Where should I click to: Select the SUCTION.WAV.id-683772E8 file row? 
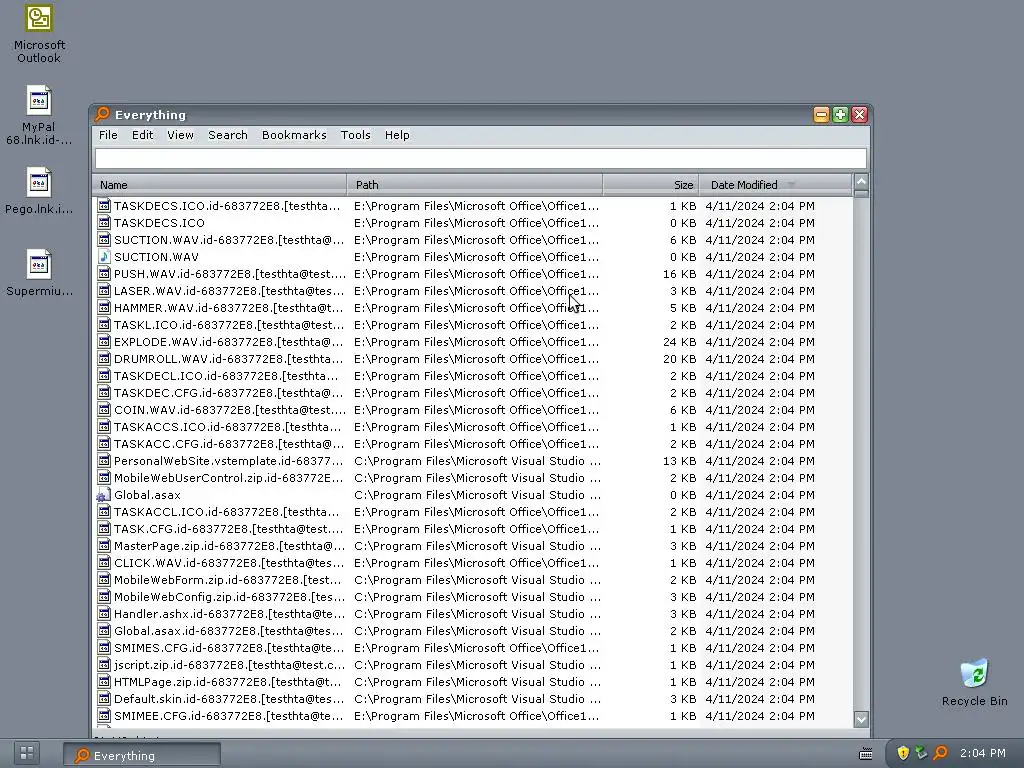[x=473, y=240]
